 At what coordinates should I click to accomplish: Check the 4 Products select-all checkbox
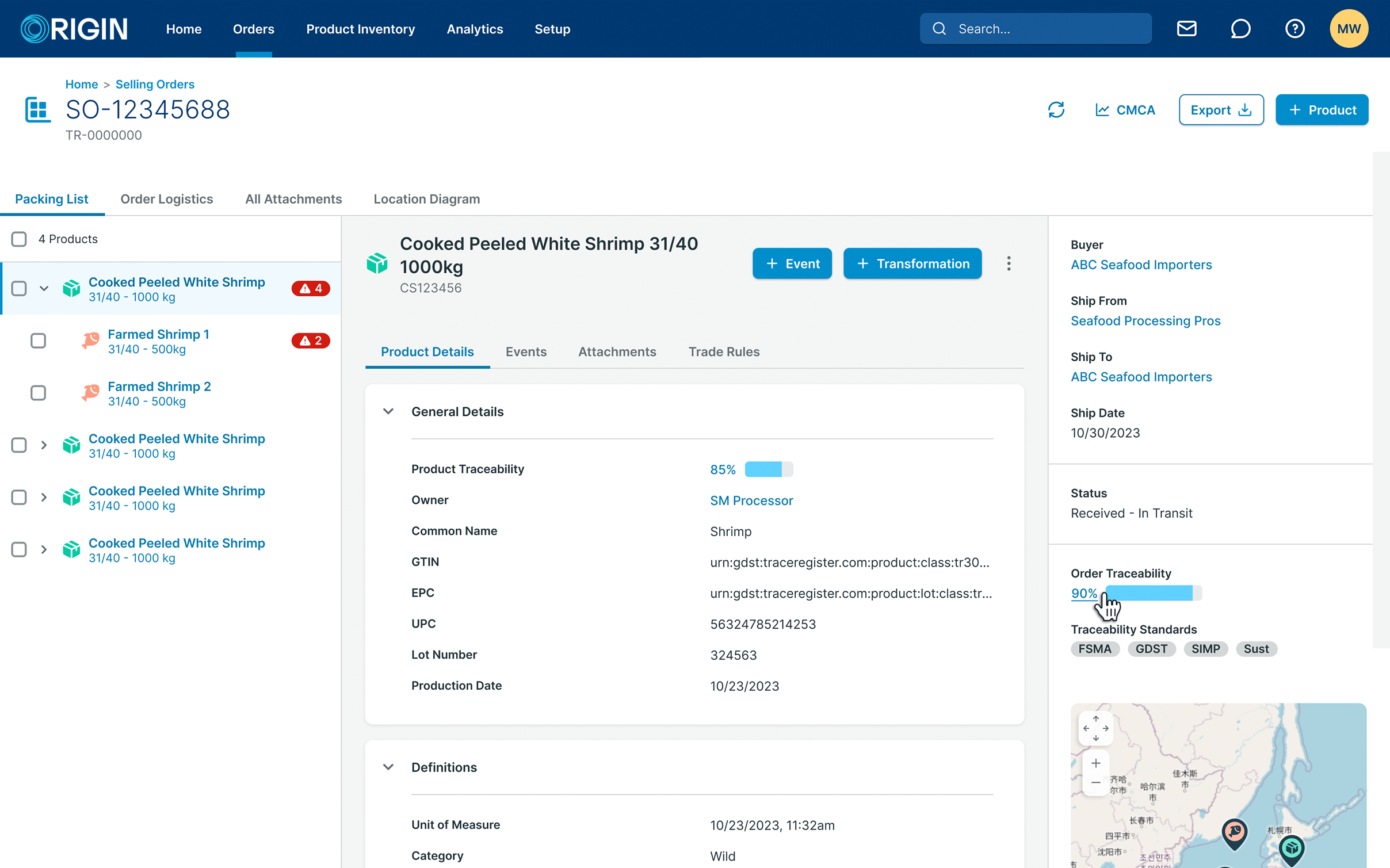point(19,239)
